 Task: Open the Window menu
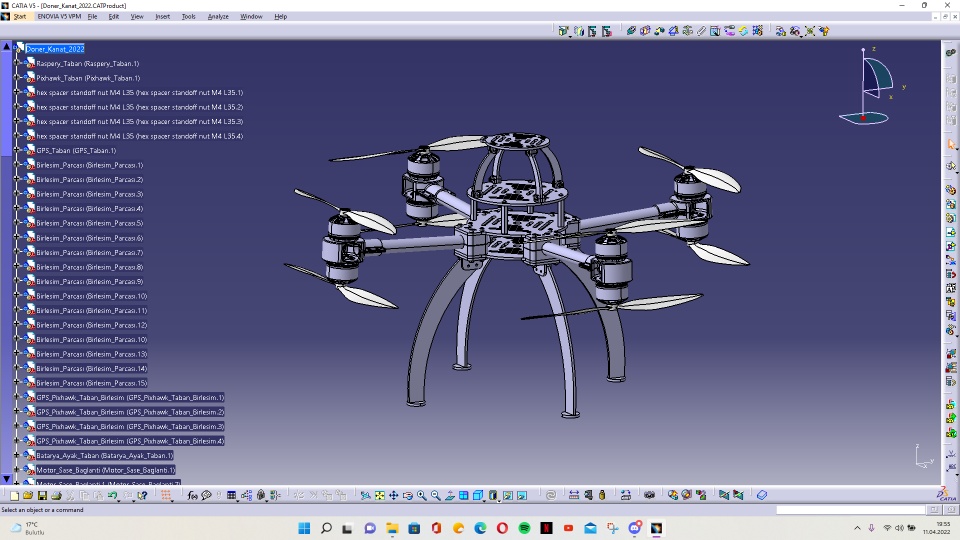tap(251, 17)
